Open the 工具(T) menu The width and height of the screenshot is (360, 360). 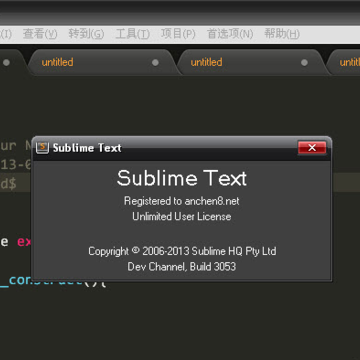133,34
